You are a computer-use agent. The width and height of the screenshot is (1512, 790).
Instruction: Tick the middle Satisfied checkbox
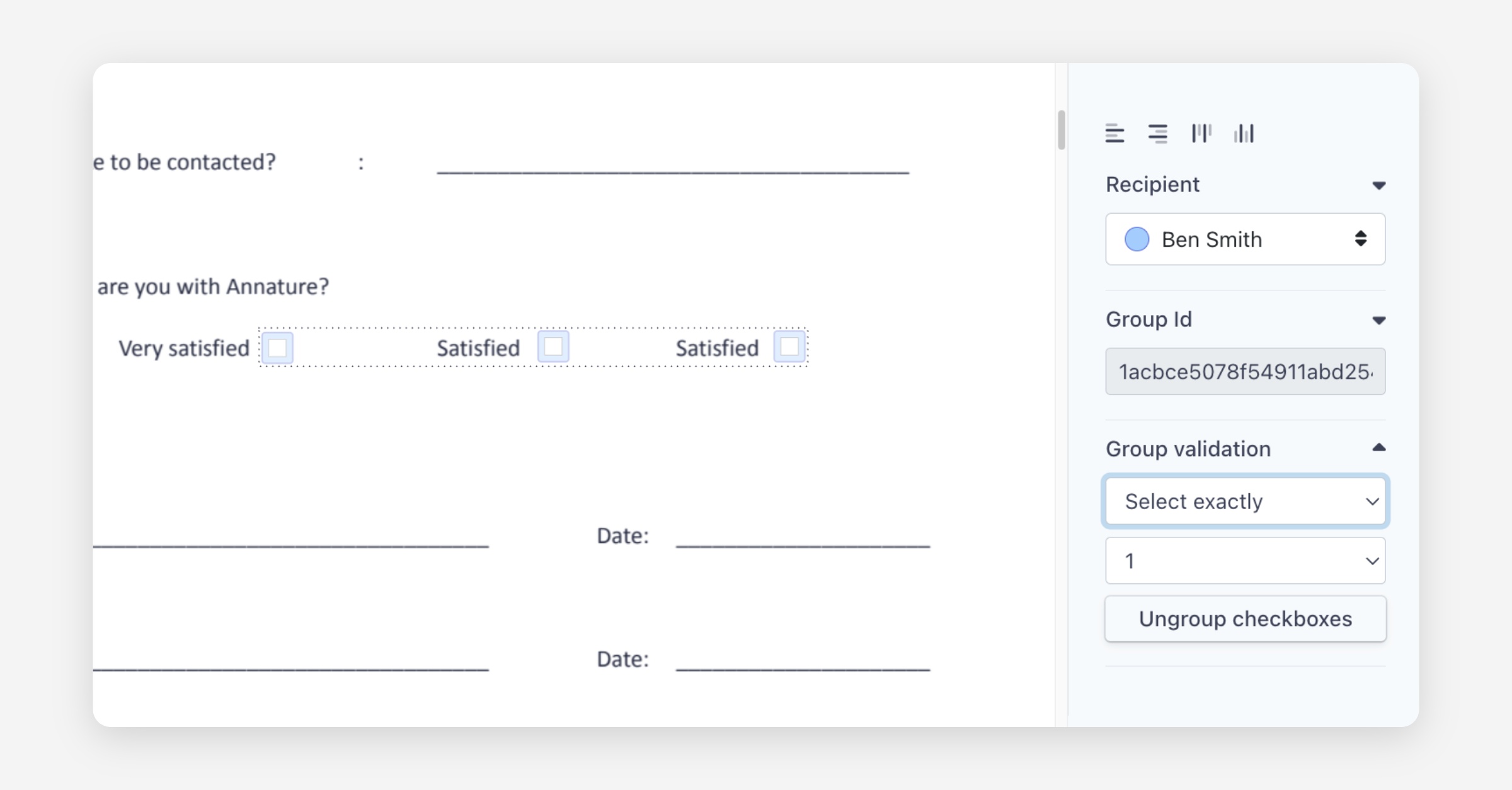[x=553, y=346]
